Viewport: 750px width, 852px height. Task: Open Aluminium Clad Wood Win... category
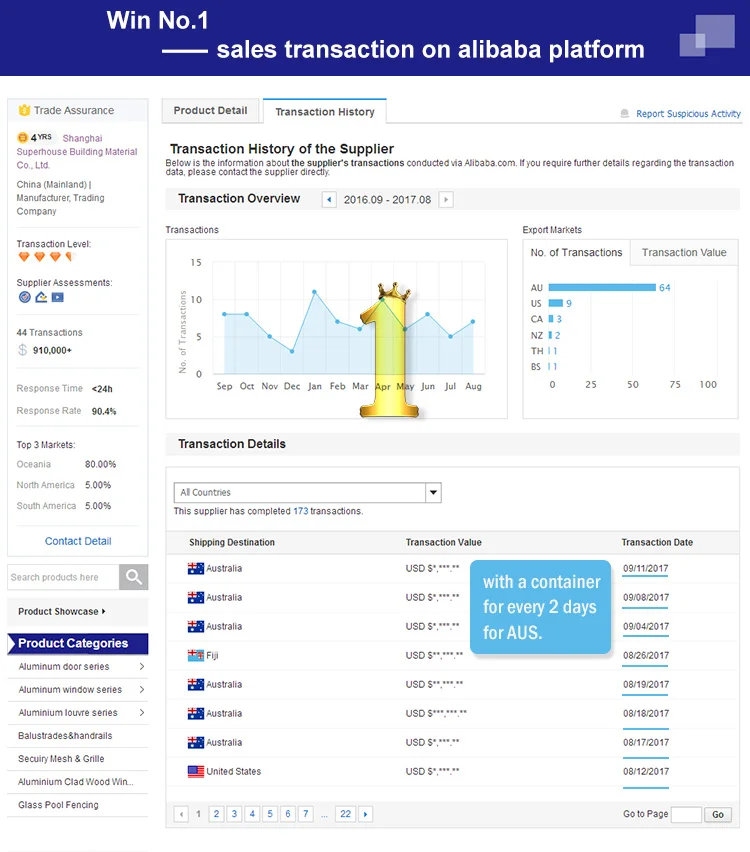76,782
